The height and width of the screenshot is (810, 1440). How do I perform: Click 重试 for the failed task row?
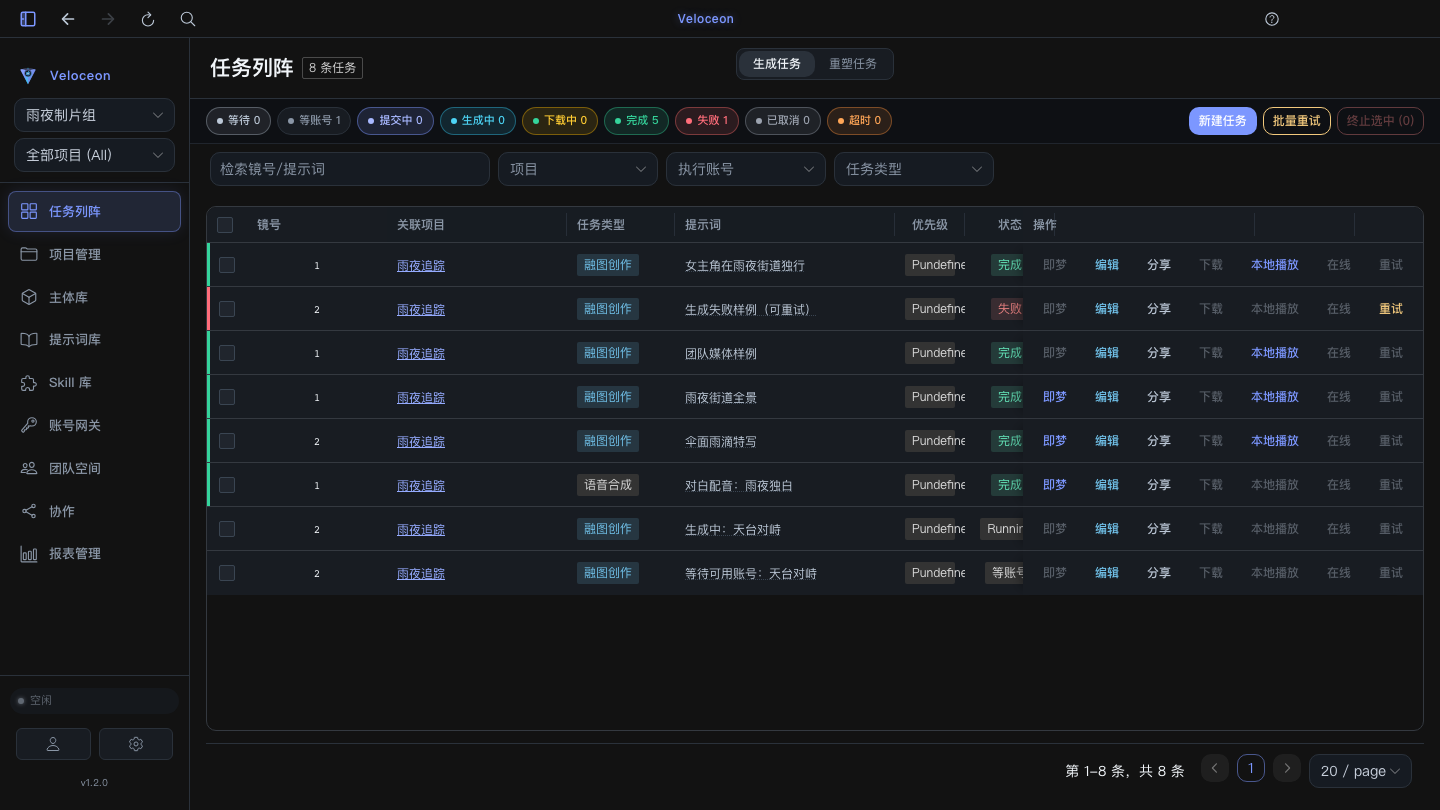(x=1391, y=309)
